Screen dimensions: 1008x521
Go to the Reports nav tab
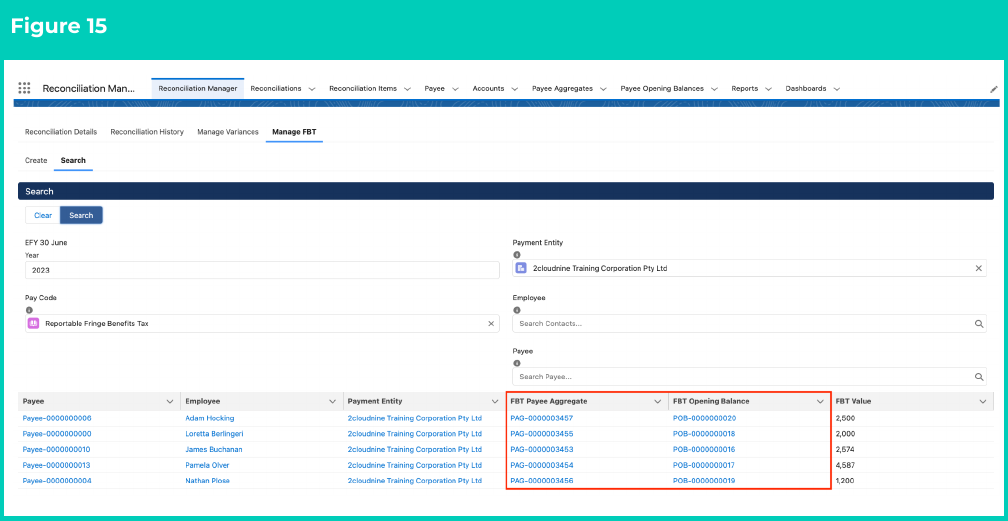click(x=744, y=88)
